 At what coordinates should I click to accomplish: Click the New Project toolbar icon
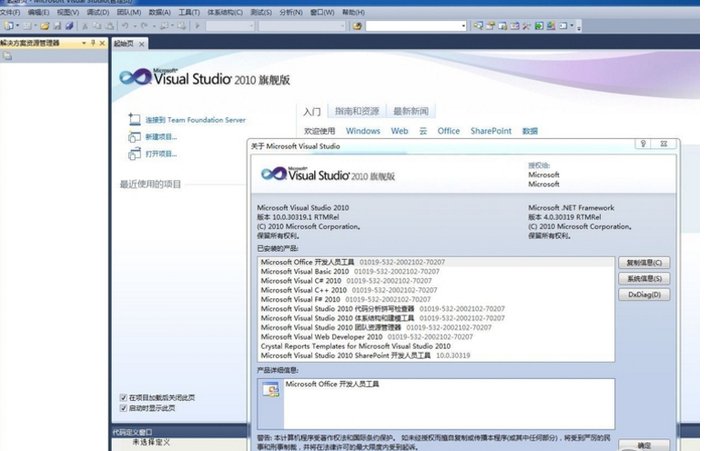click(x=9, y=26)
